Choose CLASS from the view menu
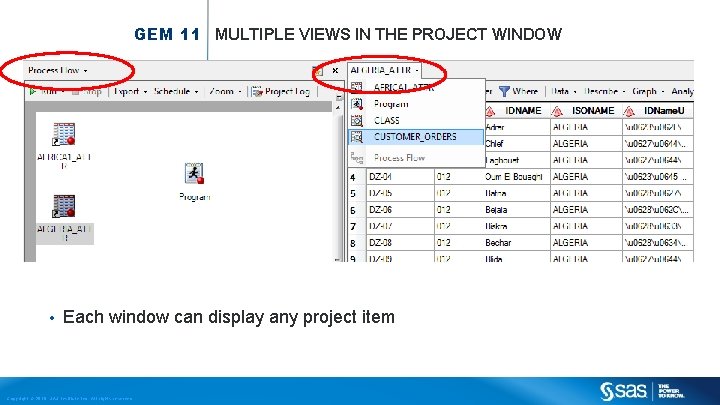Image resolution: width=720 pixels, height=405 pixels. (x=416, y=120)
